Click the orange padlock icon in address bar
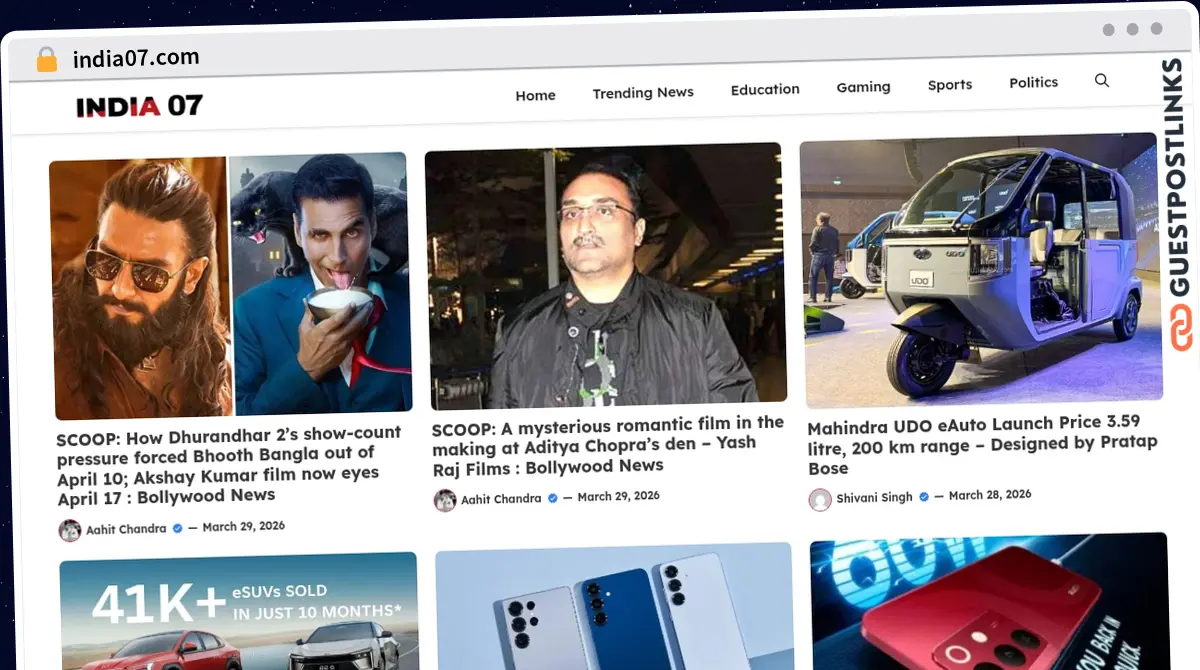 click(47, 60)
